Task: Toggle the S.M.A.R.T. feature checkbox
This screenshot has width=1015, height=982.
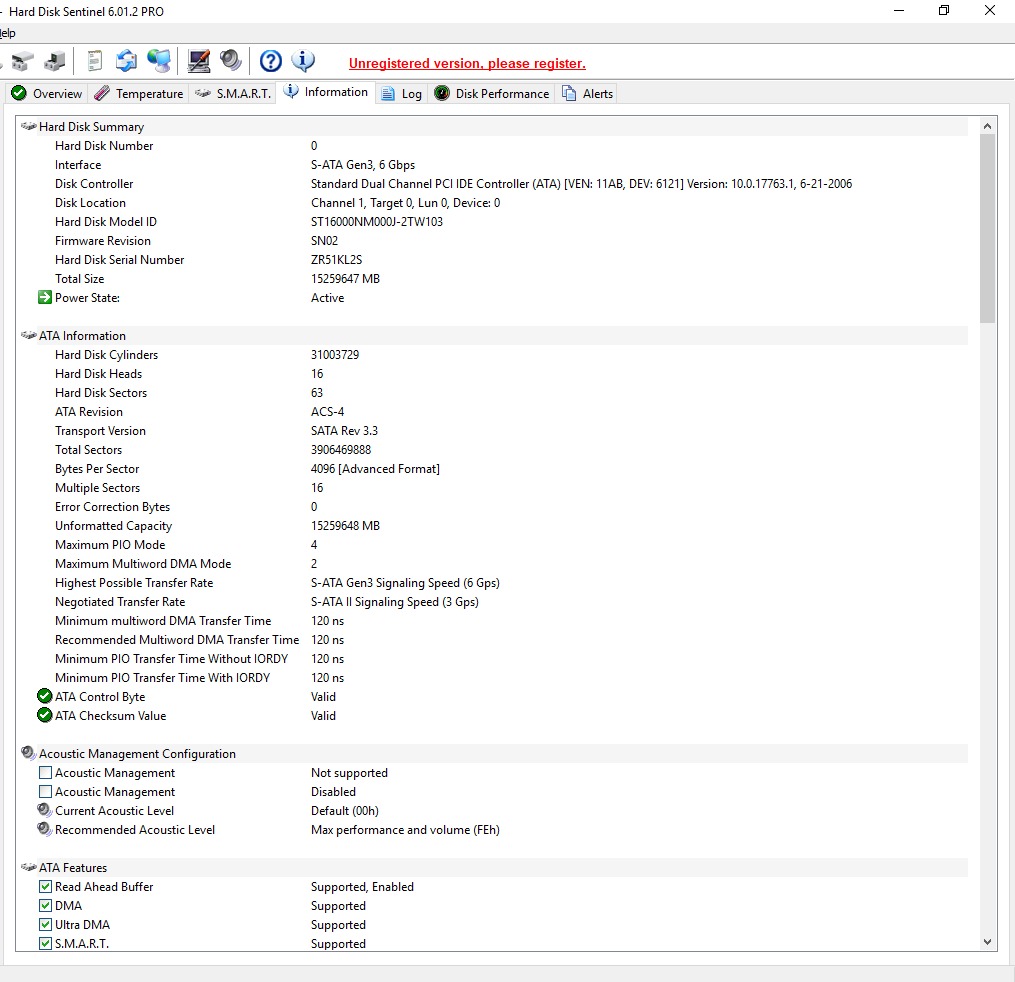Action: (x=45, y=943)
